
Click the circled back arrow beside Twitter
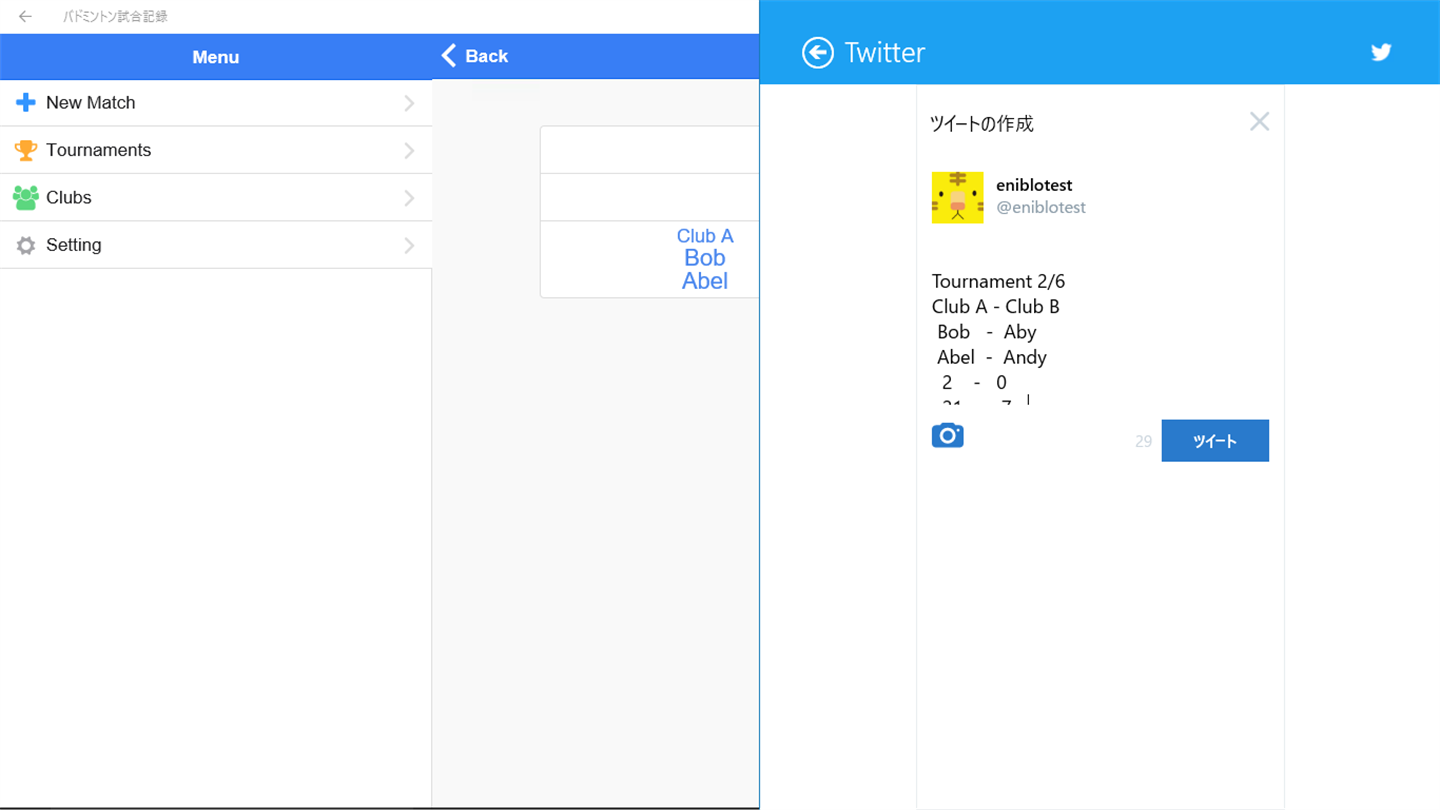tap(818, 53)
